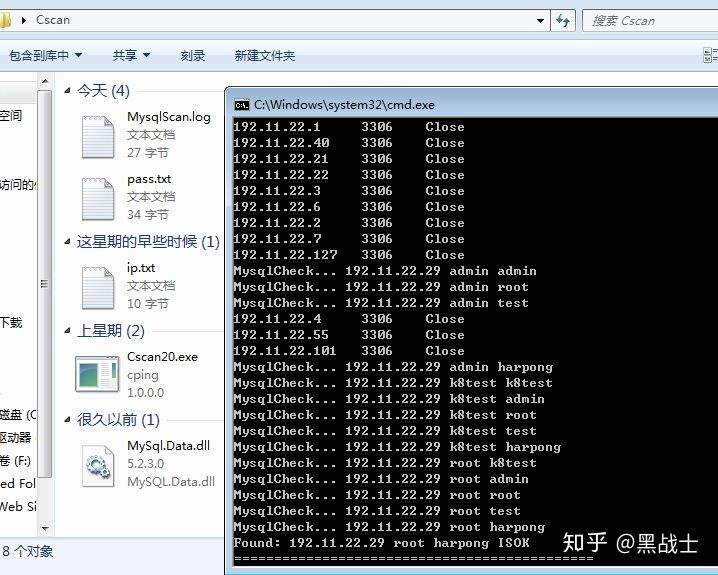The image size is (718, 575).
Task: Select the 卷 (F:) drive in navigation pane
Action: point(15,460)
